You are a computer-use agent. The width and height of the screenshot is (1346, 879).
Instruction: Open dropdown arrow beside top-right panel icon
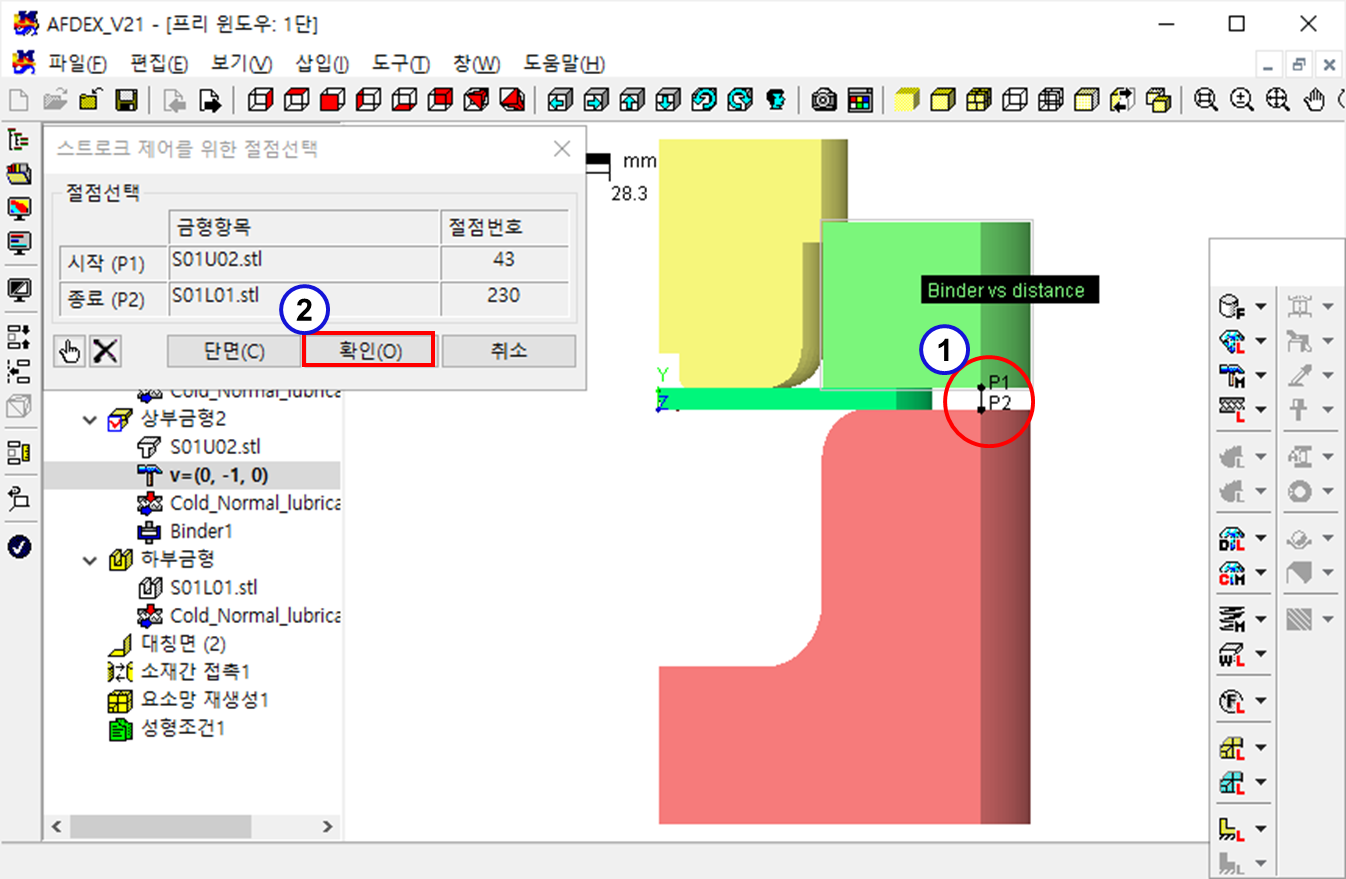[x=1261, y=306]
